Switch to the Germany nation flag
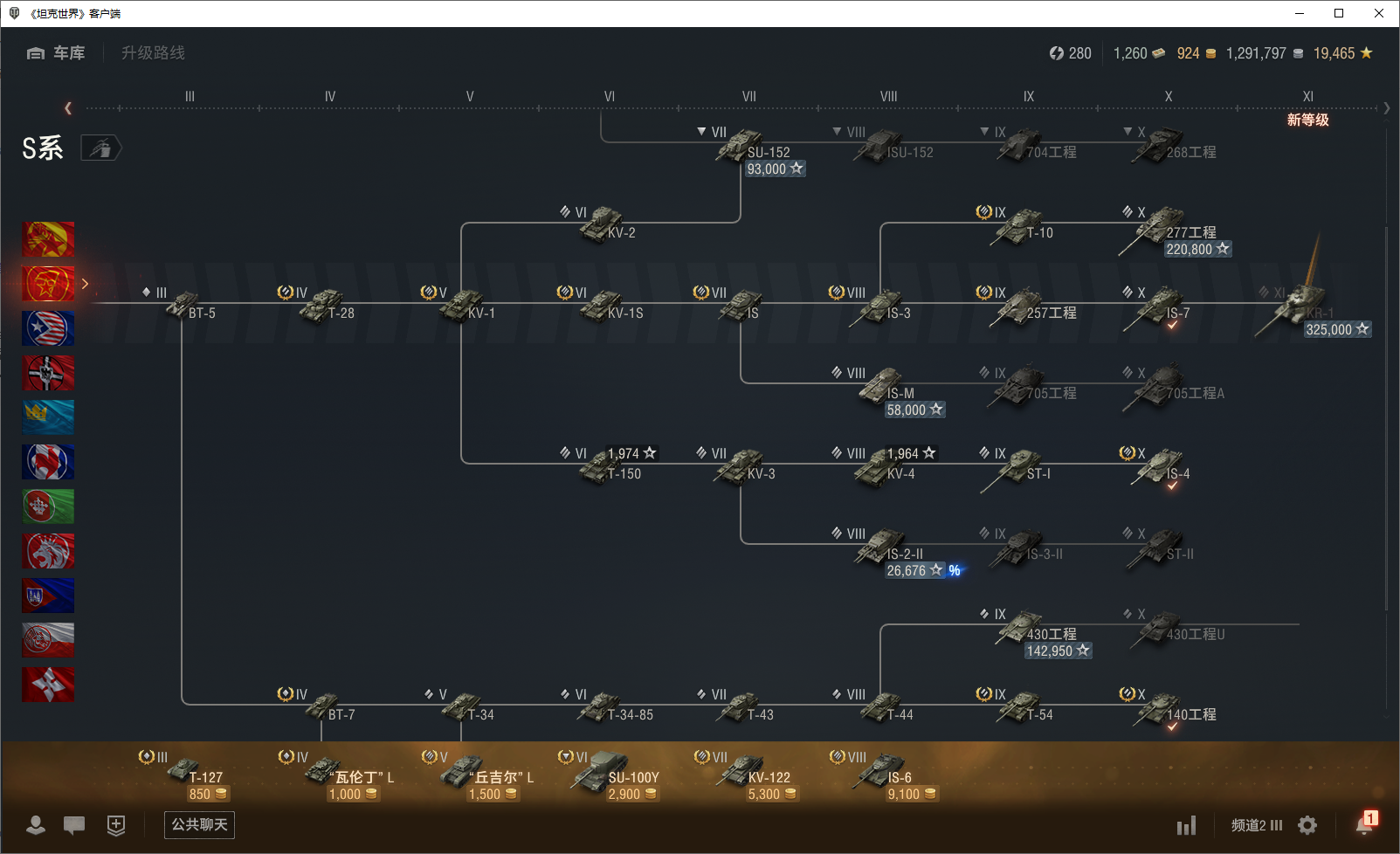Viewport: 1400px width, 854px height. [x=48, y=373]
